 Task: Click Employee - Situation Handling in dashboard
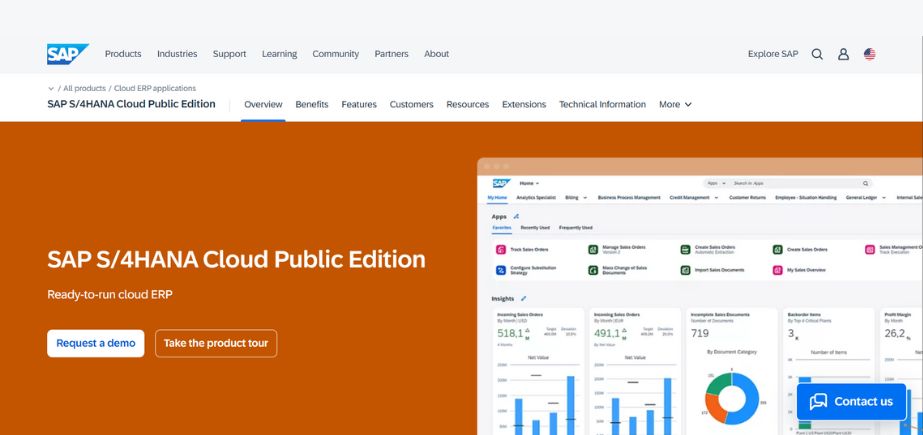coord(806,198)
